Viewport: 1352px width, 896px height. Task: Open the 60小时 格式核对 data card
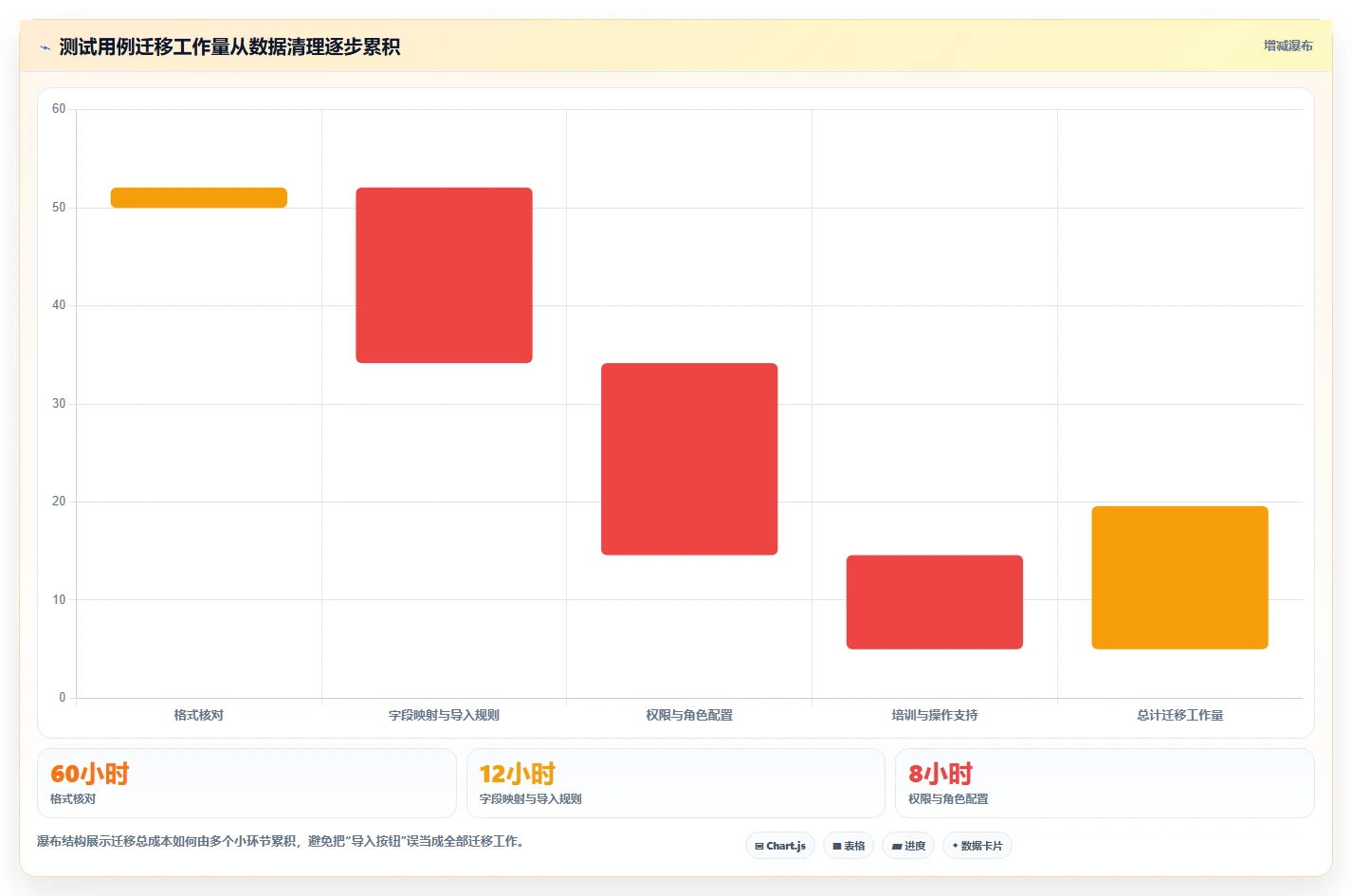[x=247, y=783]
